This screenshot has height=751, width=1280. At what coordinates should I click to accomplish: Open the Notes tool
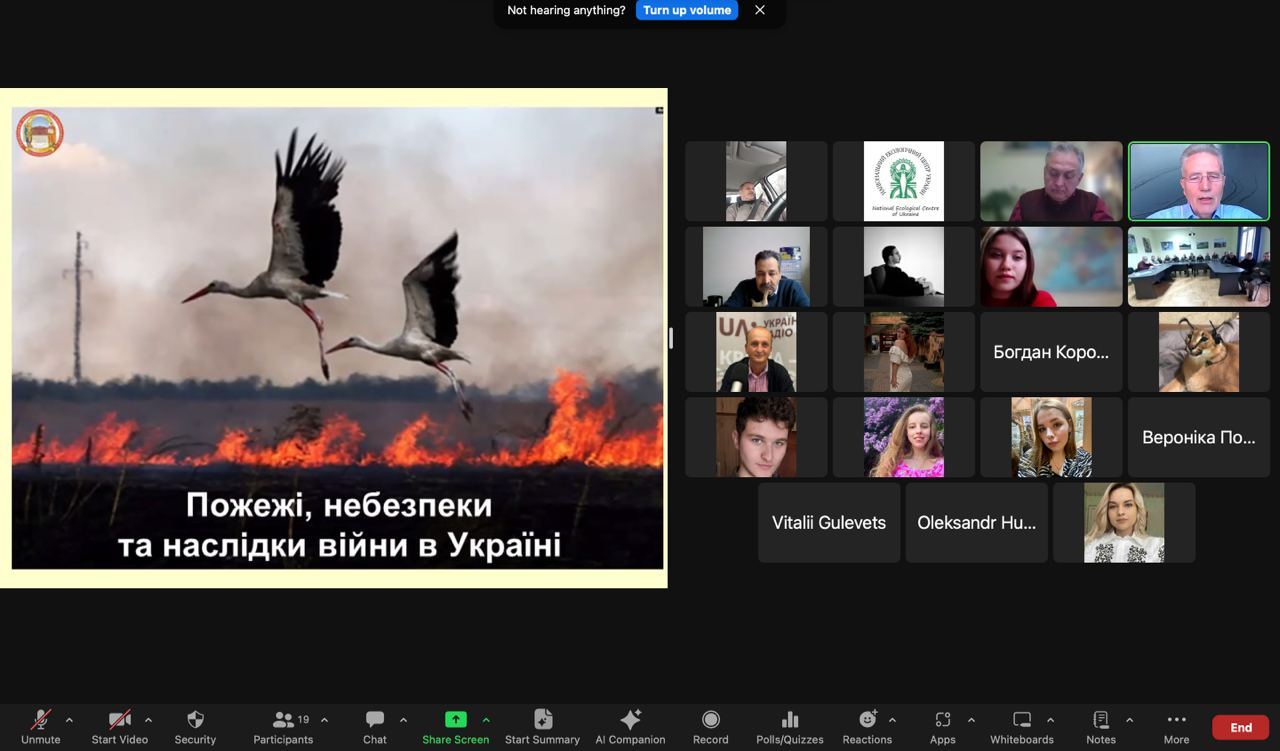(1100, 726)
